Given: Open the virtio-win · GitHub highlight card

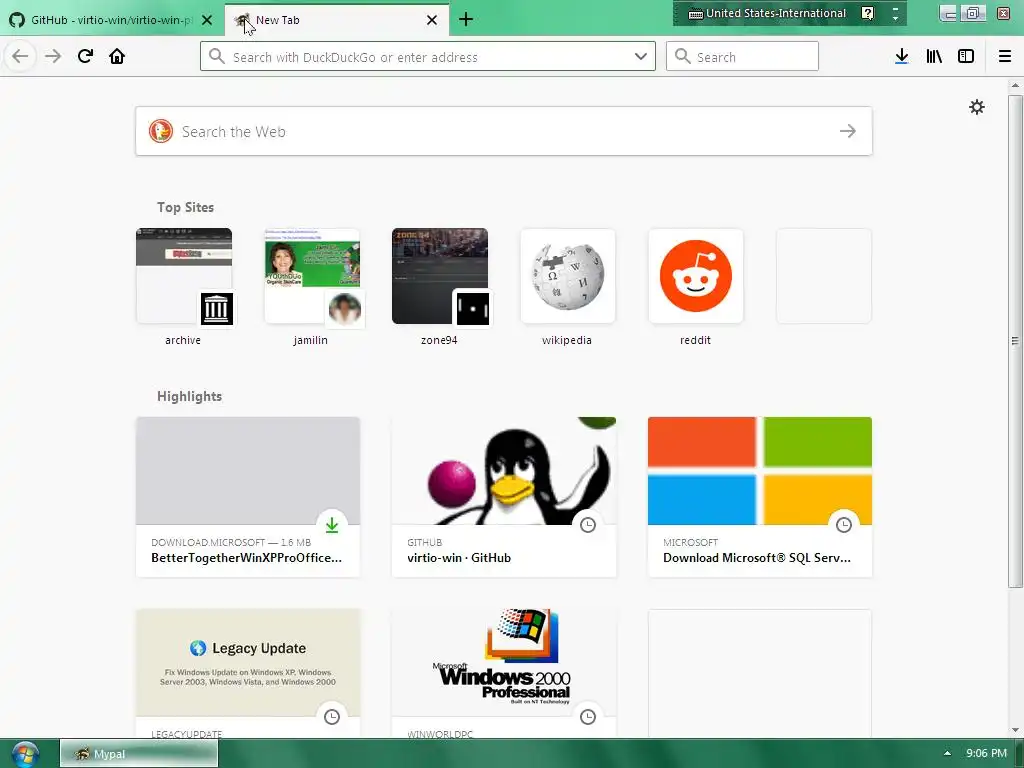Looking at the screenshot, I should 504,497.
